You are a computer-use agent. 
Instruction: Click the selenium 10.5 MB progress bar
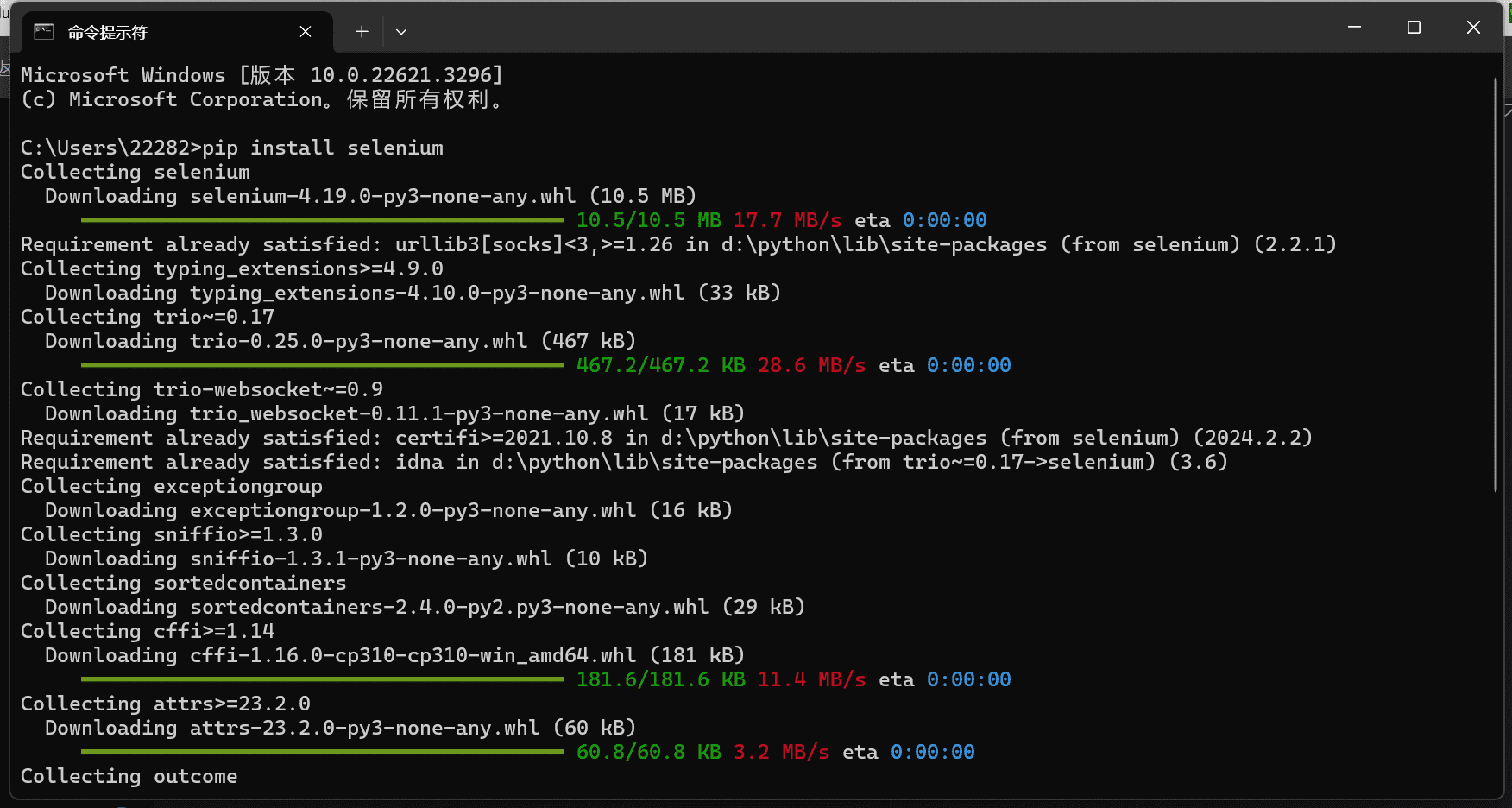pos(322,220)
